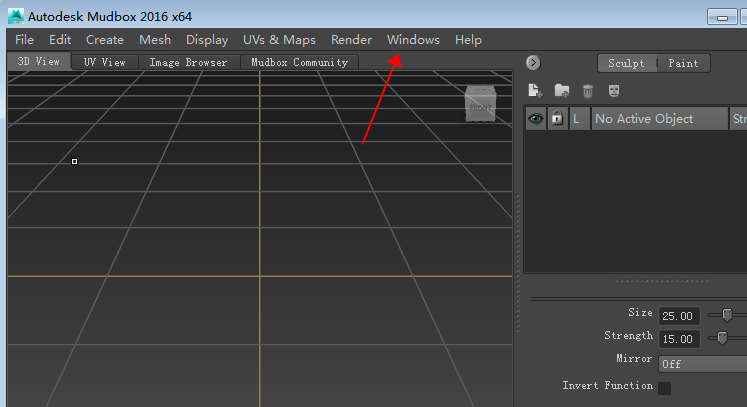Open the Render menu
747x407 pixels.
click(351, 40)
